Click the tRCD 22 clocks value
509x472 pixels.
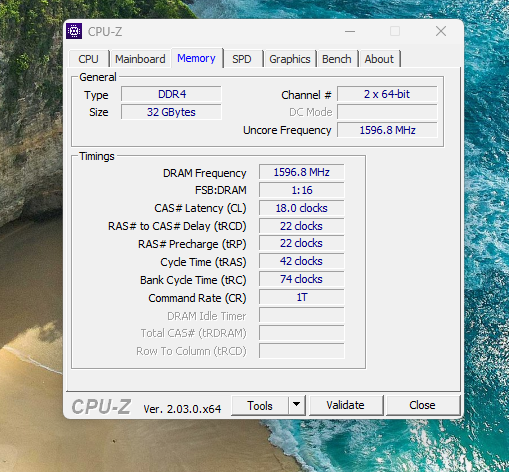click(x=302, y=226)
